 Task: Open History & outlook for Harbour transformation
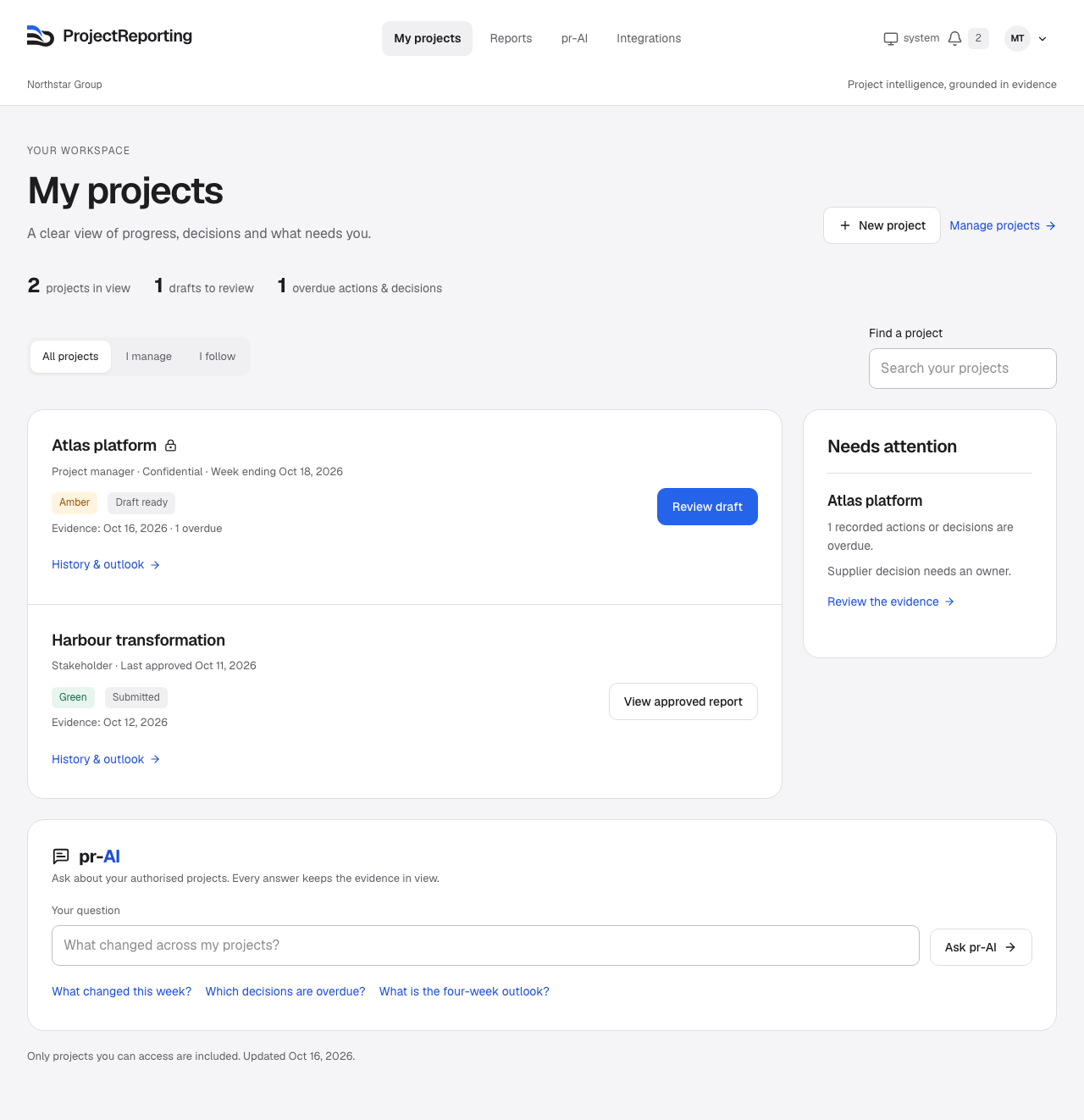point(106,759)
